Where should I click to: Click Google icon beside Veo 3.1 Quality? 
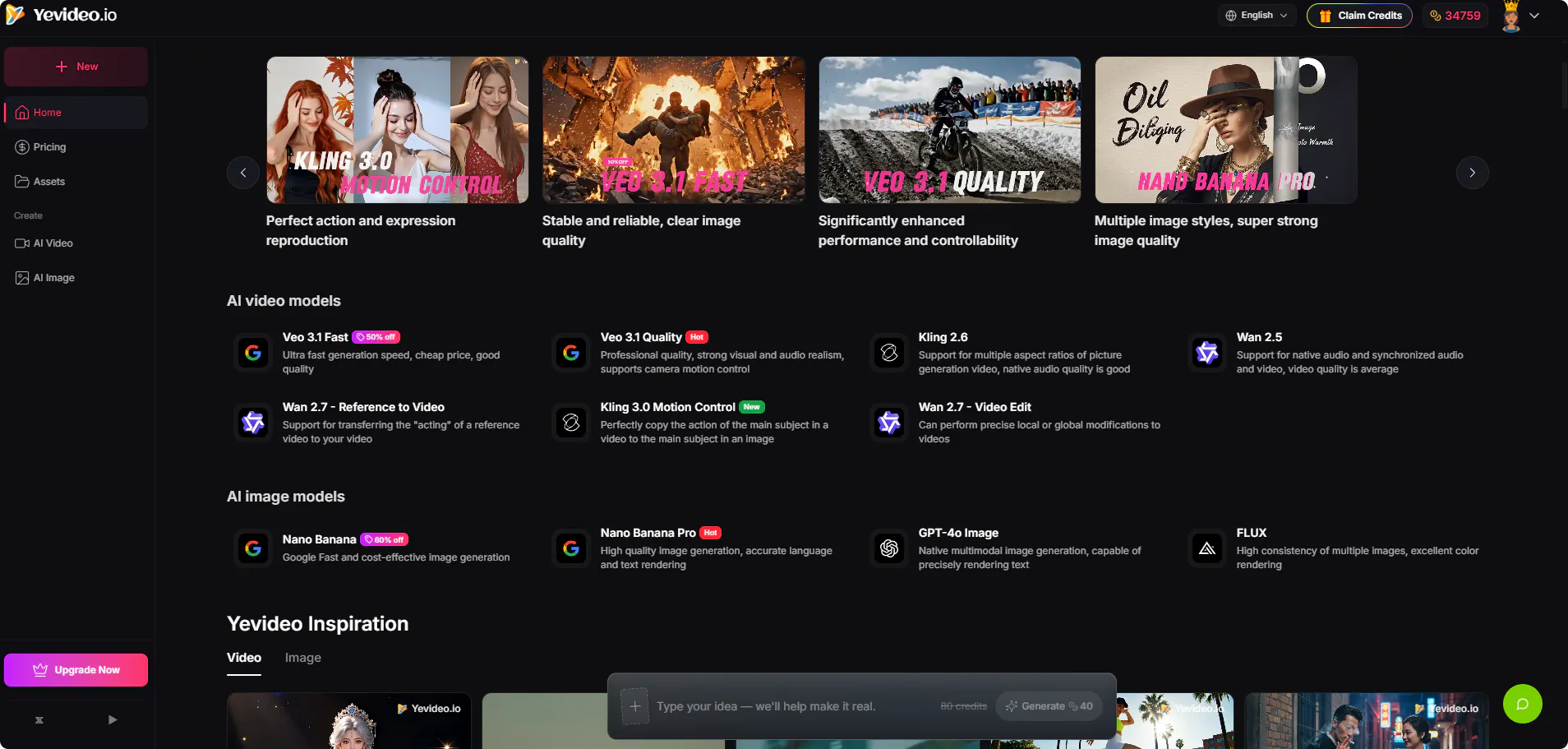(571, 353)
